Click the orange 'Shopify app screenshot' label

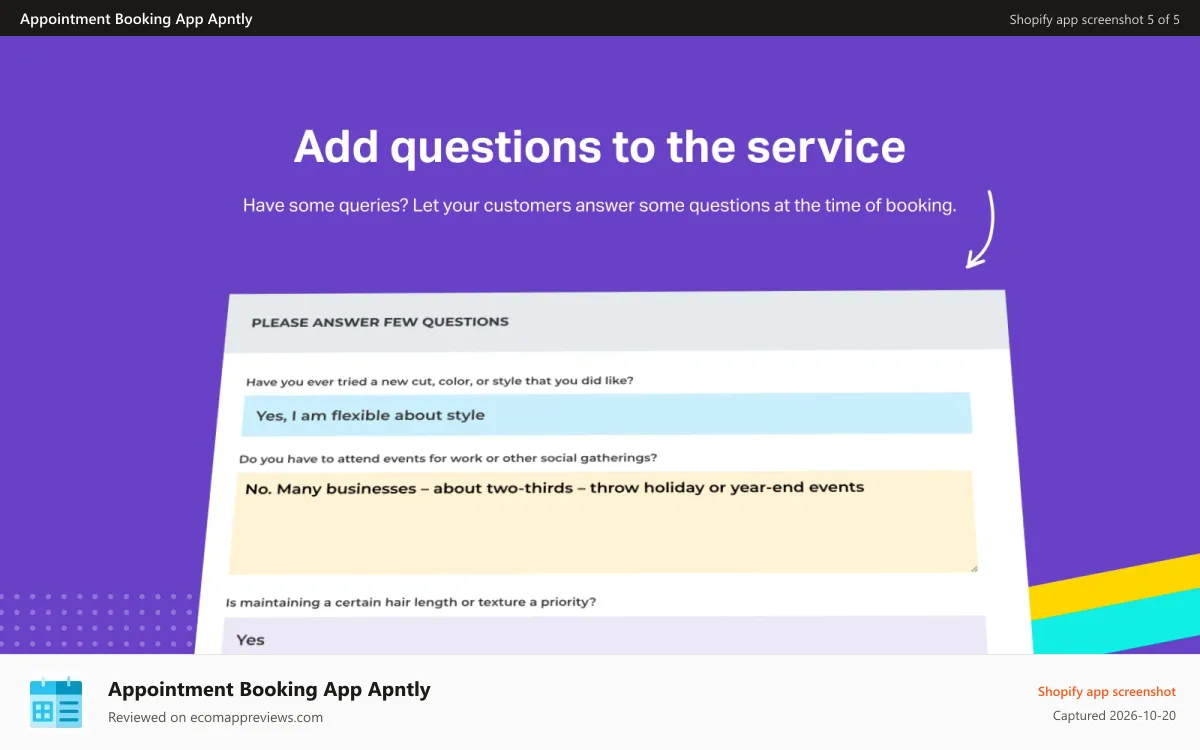(x=1106, y=691)
